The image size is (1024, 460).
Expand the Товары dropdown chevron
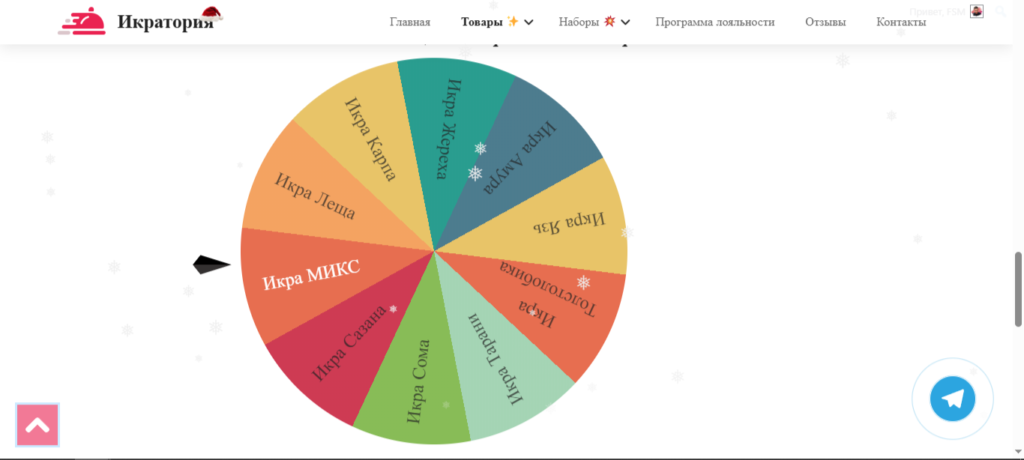click(x=529, y=22)
